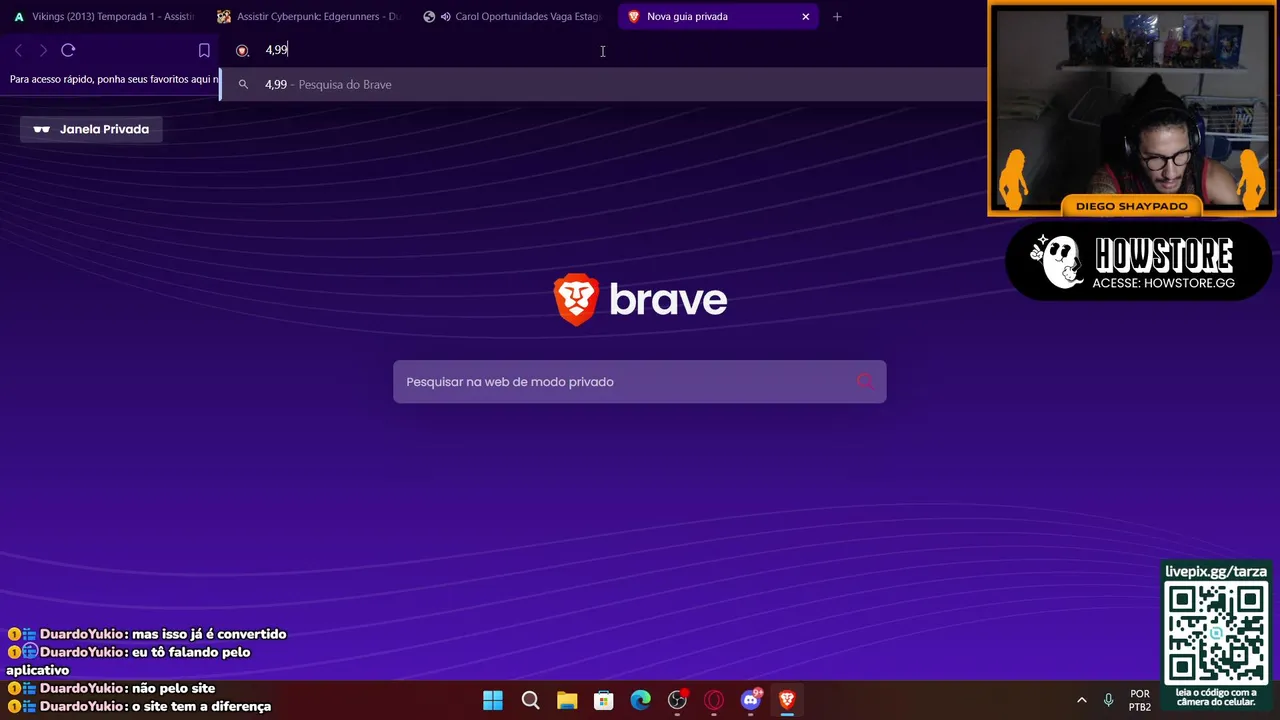Click the audio speaker icon on Carol tab
Viewport: 1280px width, 720px height.
445,16
